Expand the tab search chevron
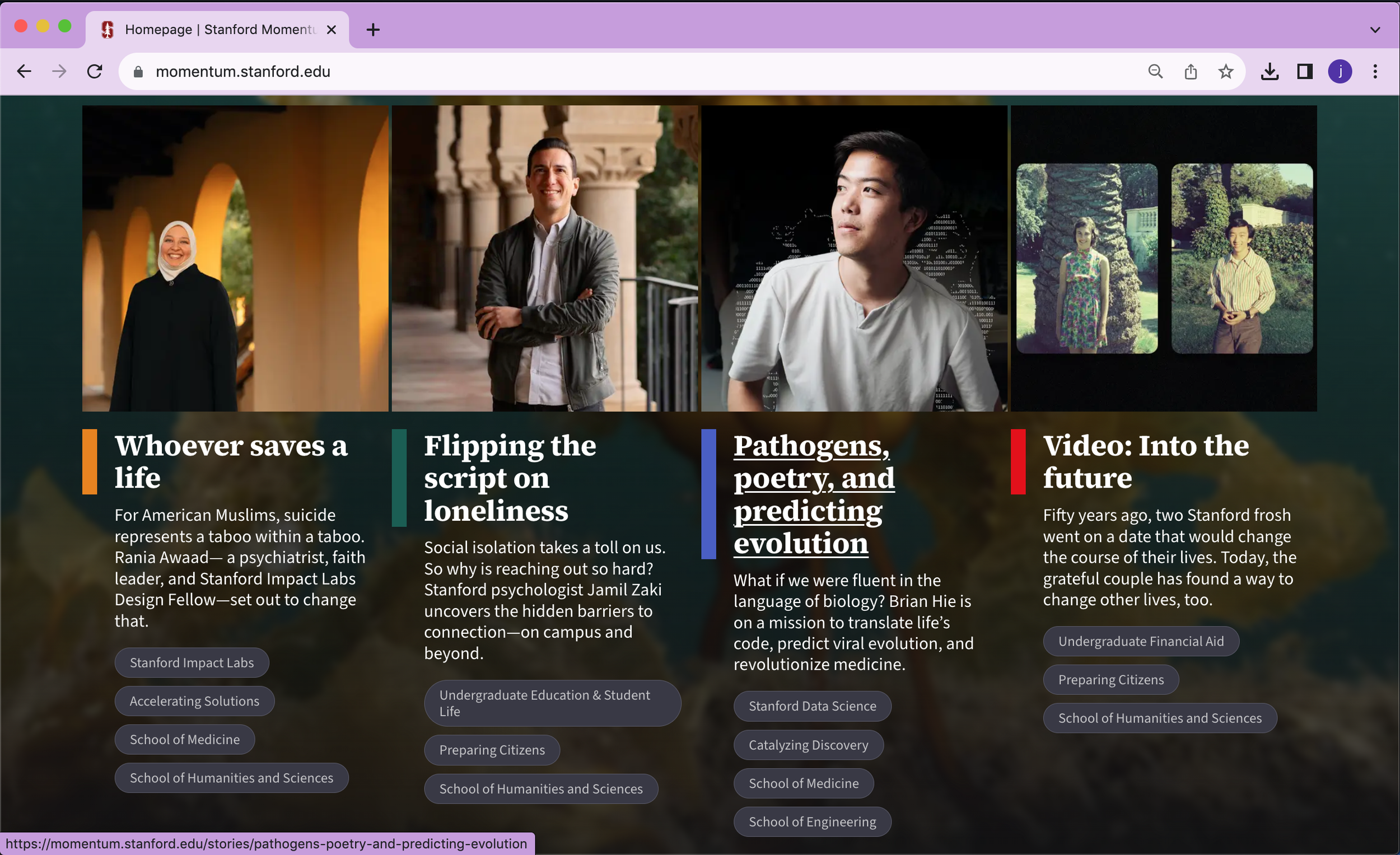The image size is (1400, 855). tap(1375, 30)
